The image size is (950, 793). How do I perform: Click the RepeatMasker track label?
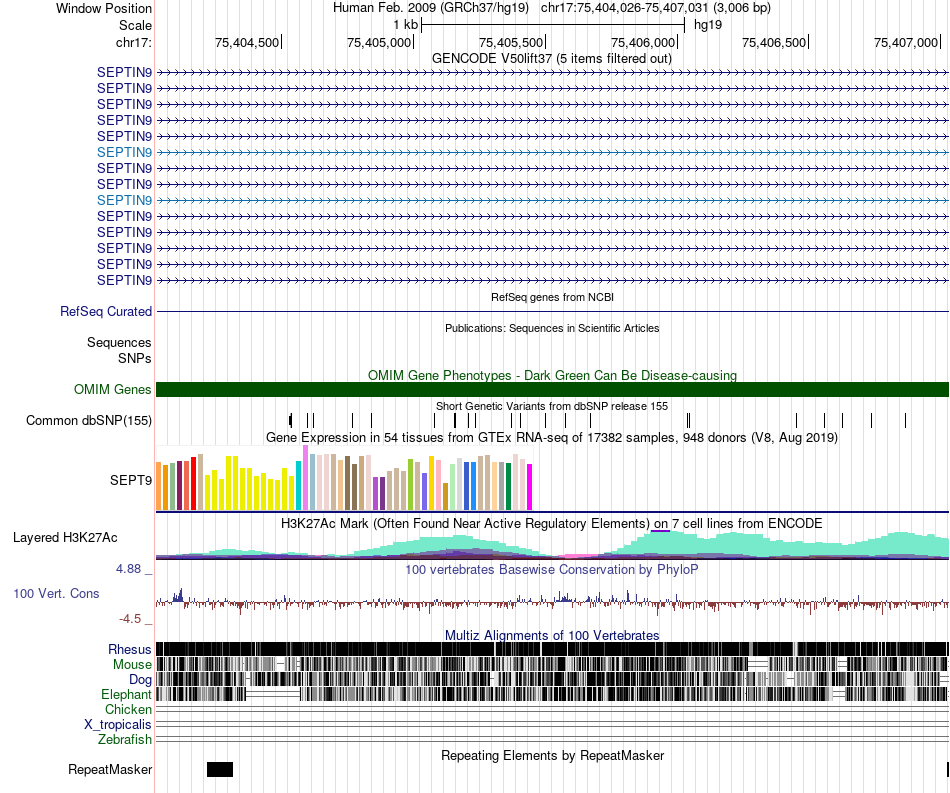[x=110, y=769]
